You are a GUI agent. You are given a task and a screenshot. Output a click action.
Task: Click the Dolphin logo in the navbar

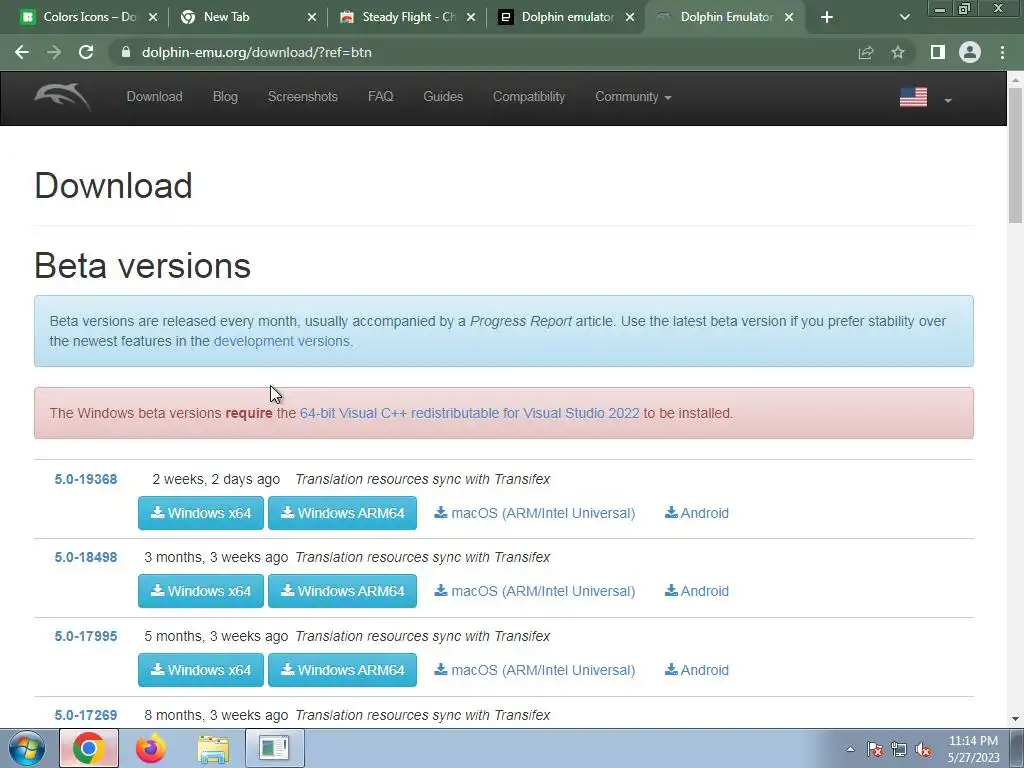pyautogui.click(x=63, y=97)
